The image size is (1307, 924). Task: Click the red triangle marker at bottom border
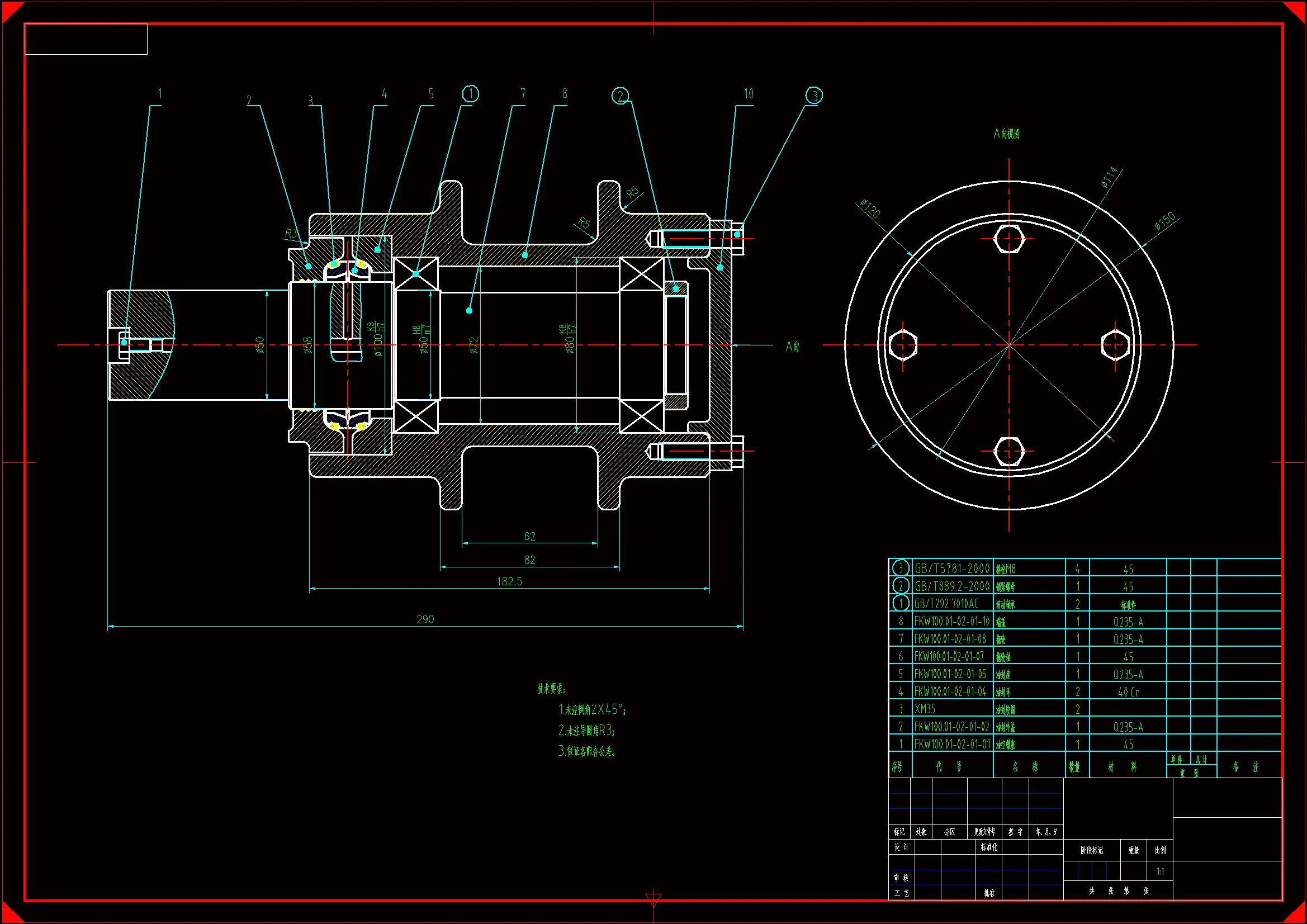(x=654, y=899)
